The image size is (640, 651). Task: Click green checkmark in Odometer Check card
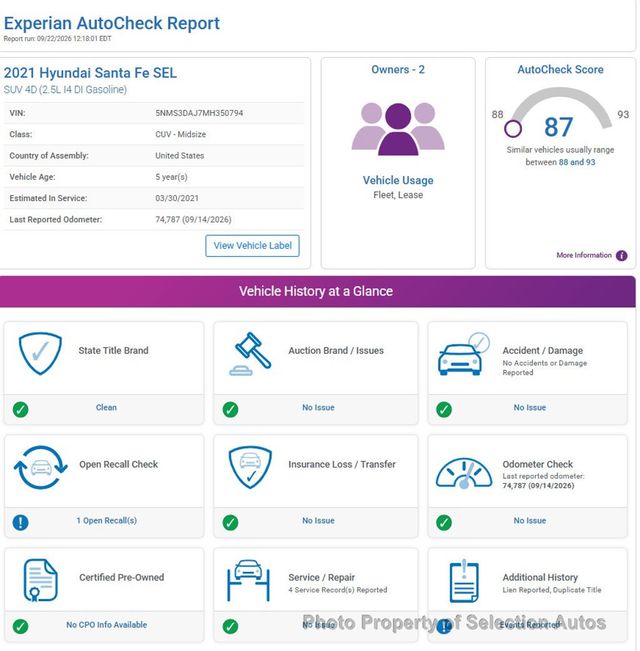click(444, 522)
